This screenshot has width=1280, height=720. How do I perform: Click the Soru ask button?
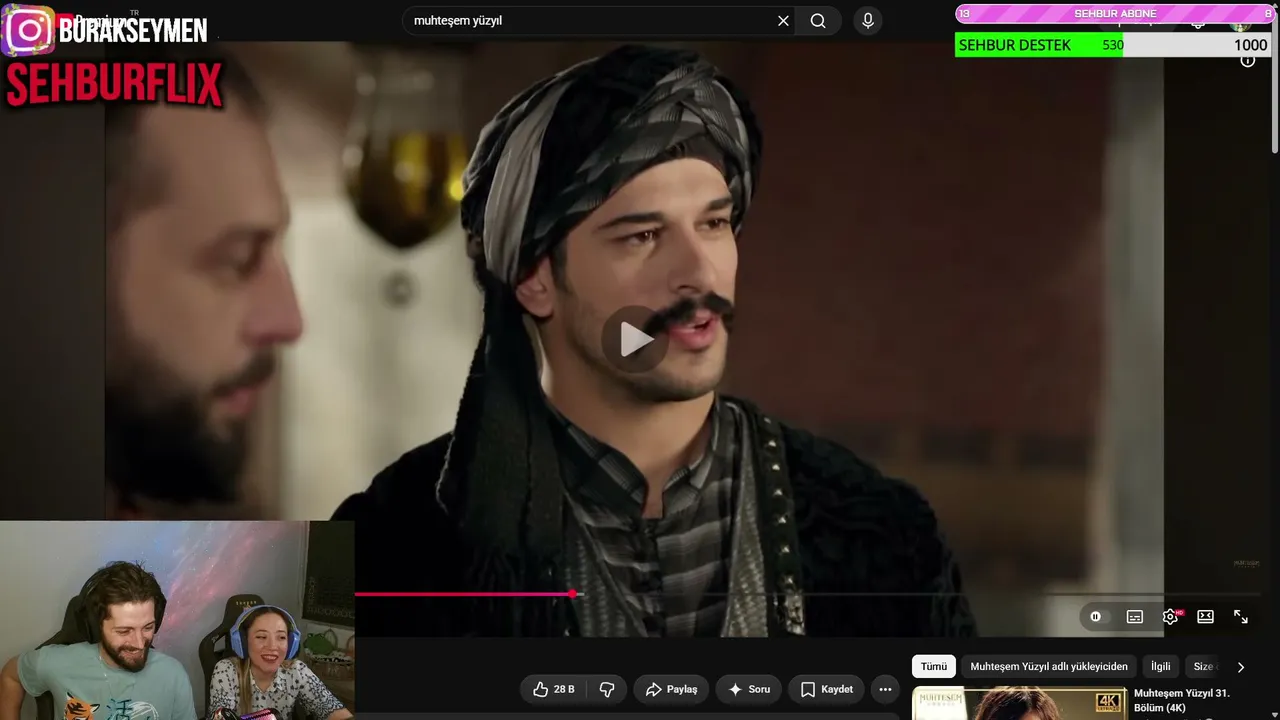749,689
